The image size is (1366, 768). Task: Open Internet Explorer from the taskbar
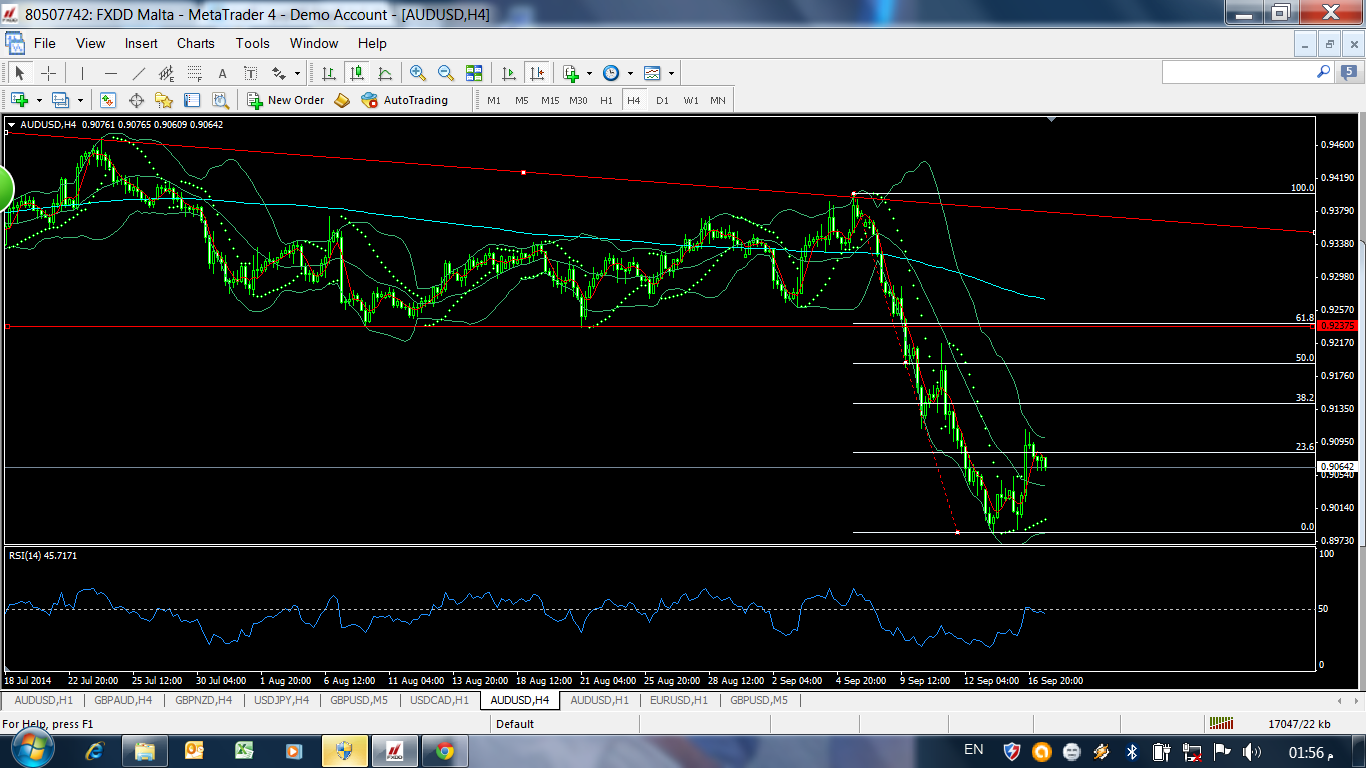(x=96, y=750)
